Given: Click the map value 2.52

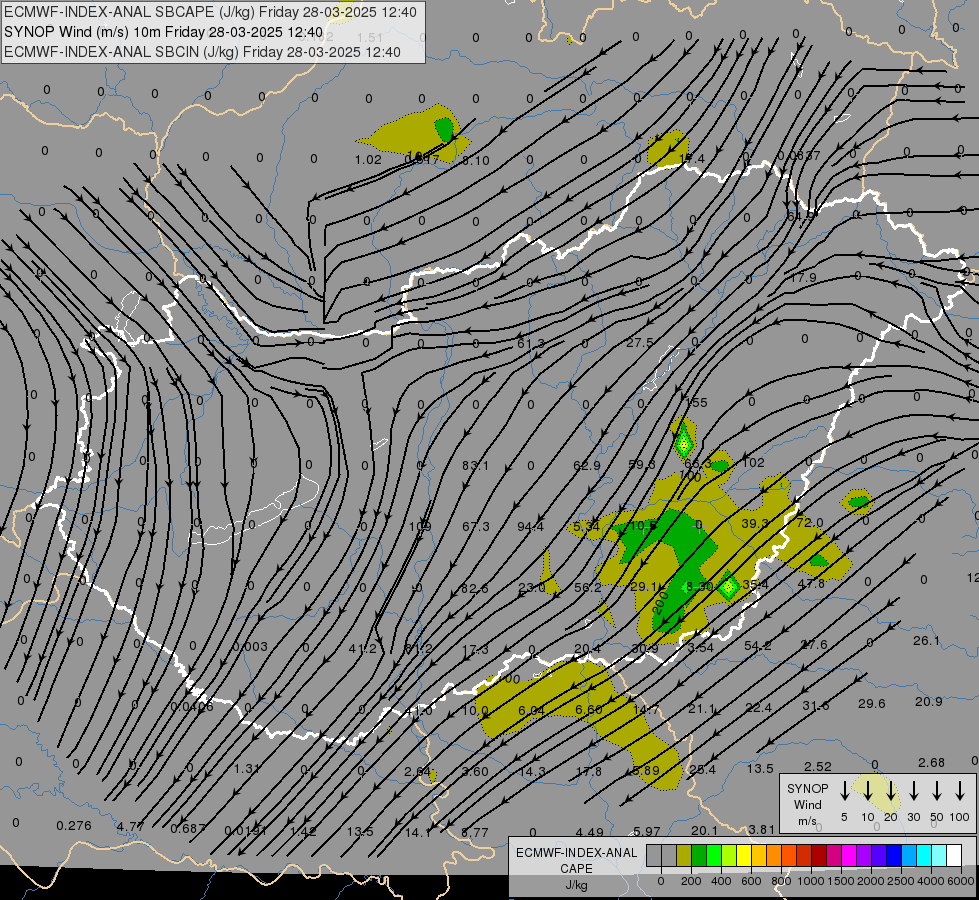Looking at the screenshot, I should (817, 766).
